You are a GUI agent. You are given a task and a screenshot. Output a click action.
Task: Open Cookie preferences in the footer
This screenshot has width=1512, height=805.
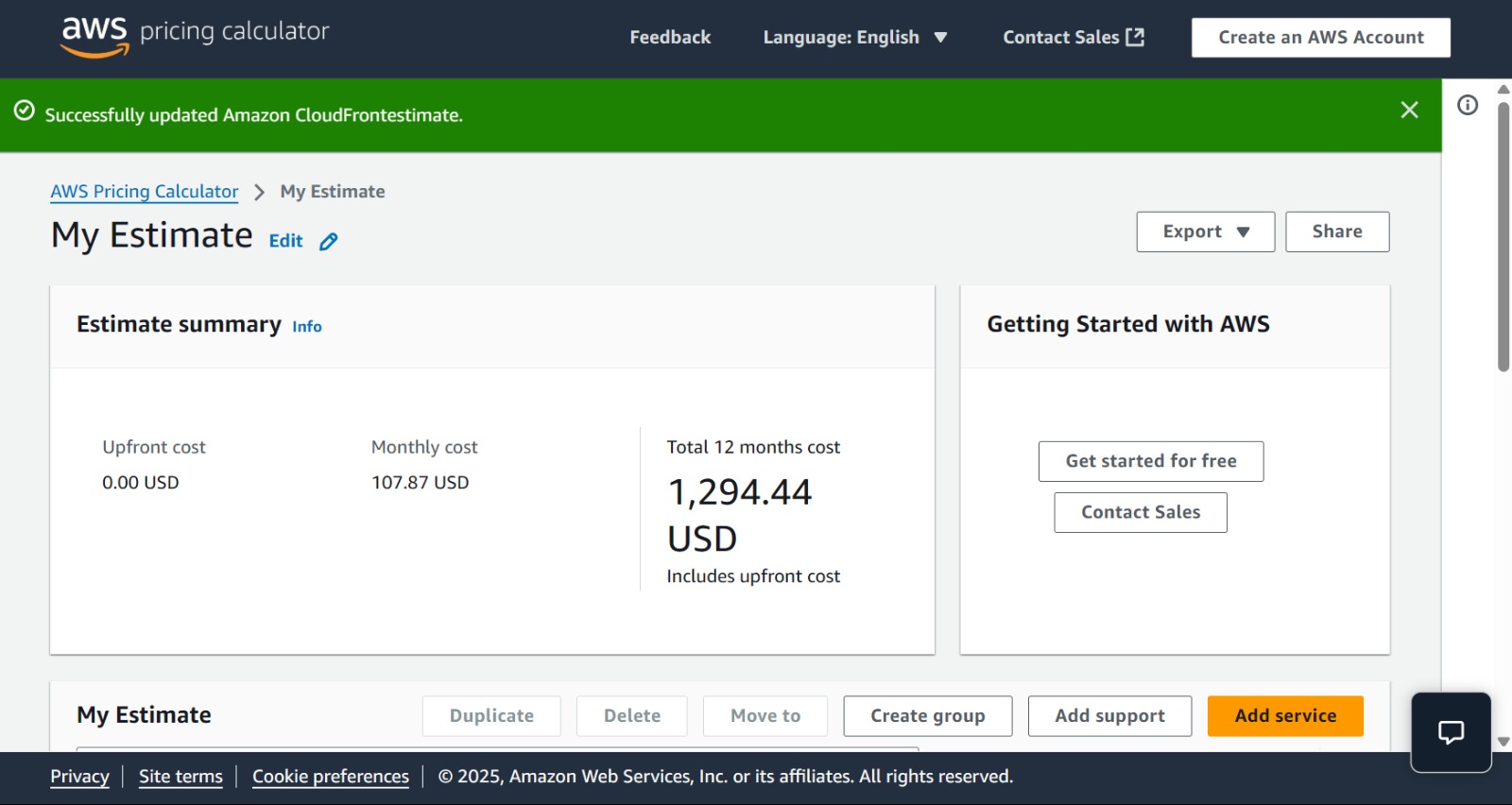tap(330, 777)
